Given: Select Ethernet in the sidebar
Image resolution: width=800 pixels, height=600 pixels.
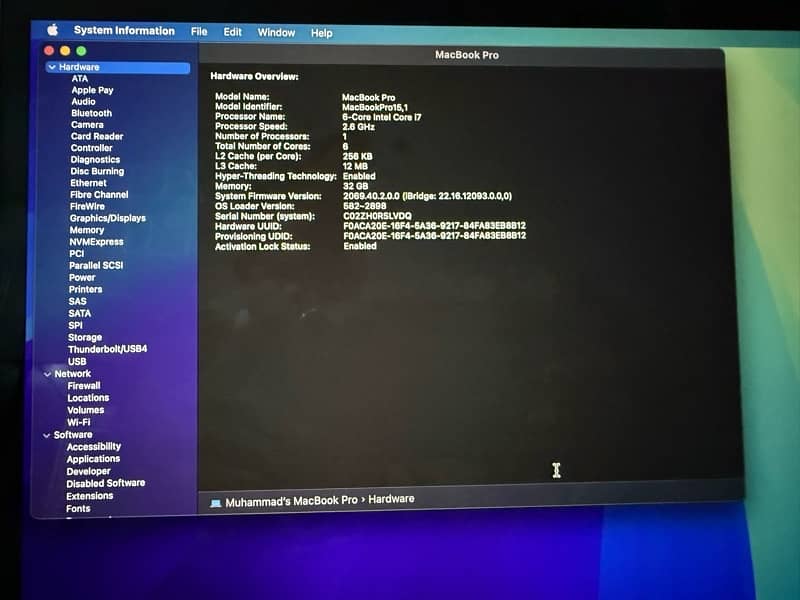Looking at the screenshot, I should (88, 183).
